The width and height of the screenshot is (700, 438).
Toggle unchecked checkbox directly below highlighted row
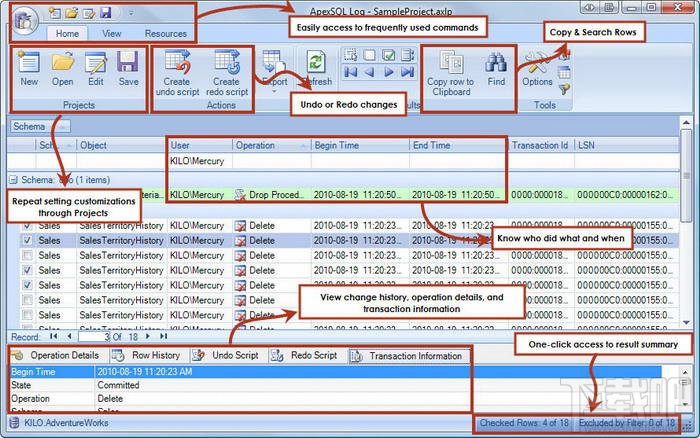coord(27,255)
